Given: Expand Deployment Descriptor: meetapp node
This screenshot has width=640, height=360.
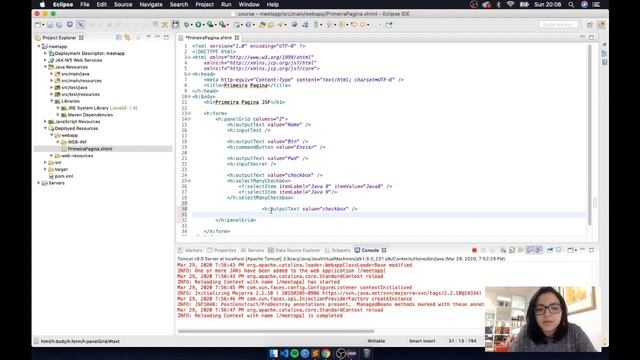Looking at the screenshot, I should click(45, 53).
